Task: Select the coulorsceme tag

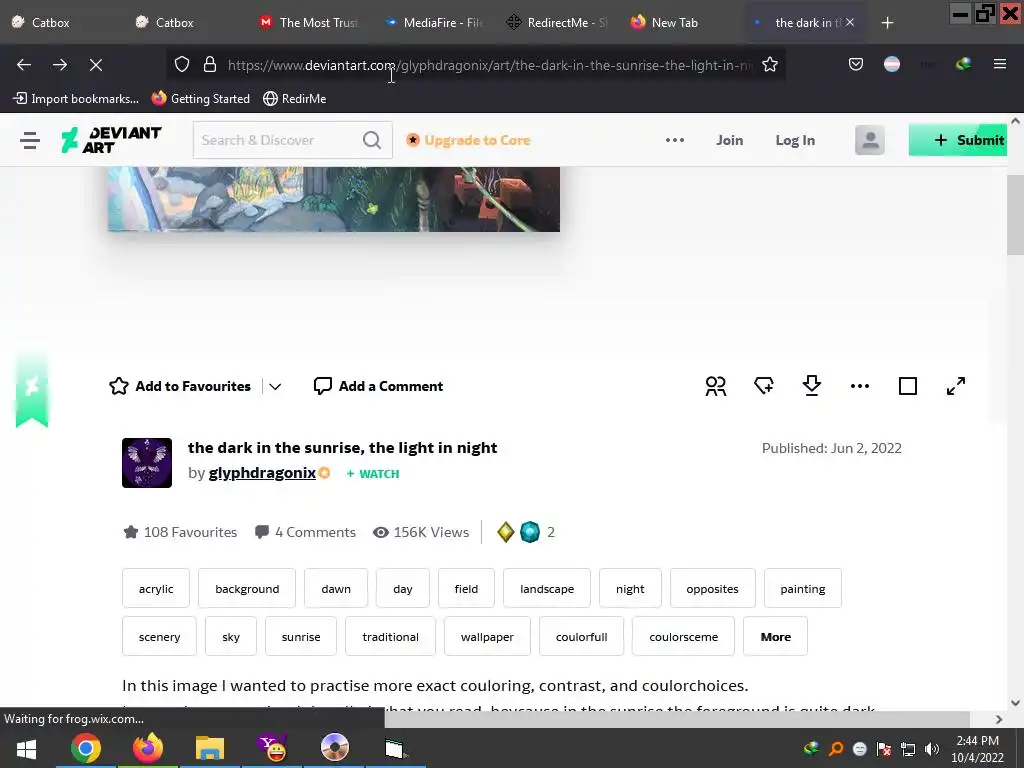Action: pyautogui.click(x=683, y=636)
